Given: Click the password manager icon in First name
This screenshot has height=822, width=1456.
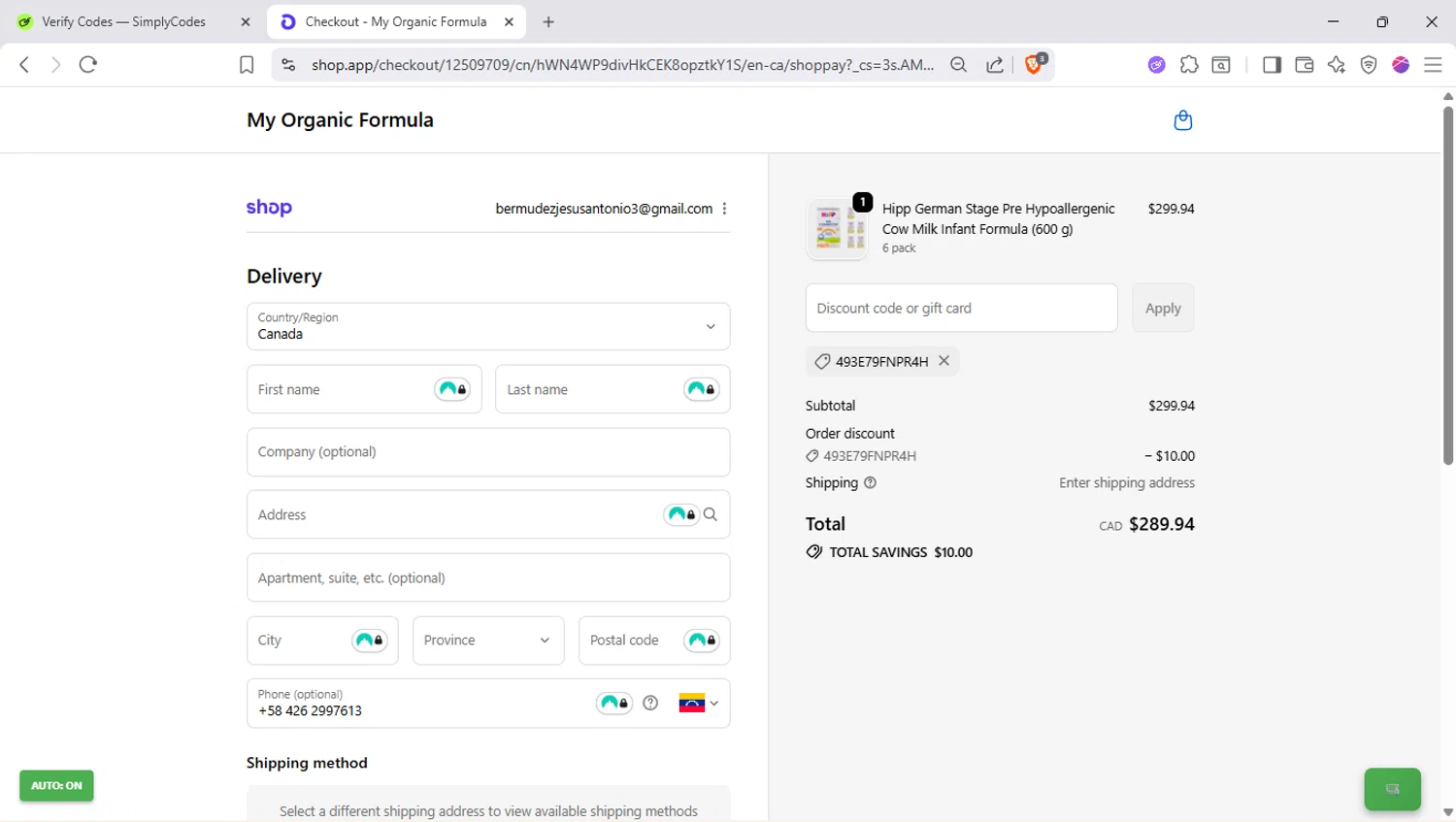Looking at the screenshot, I should pos(452,389).
